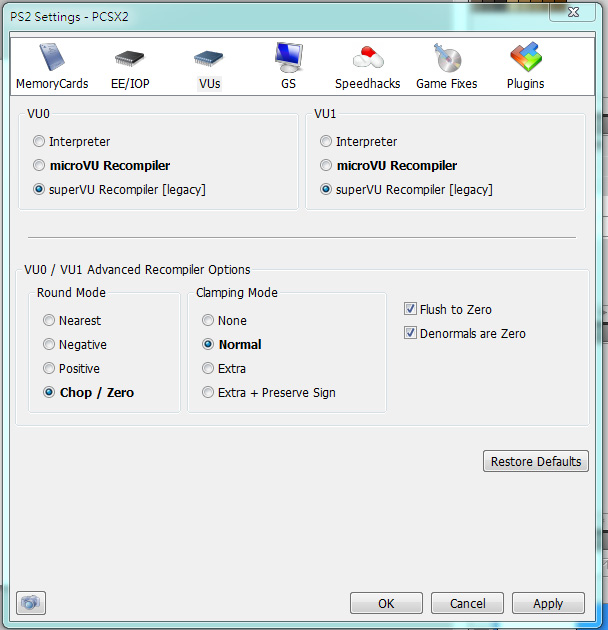Close the PS2 Settings dialog

573,12
